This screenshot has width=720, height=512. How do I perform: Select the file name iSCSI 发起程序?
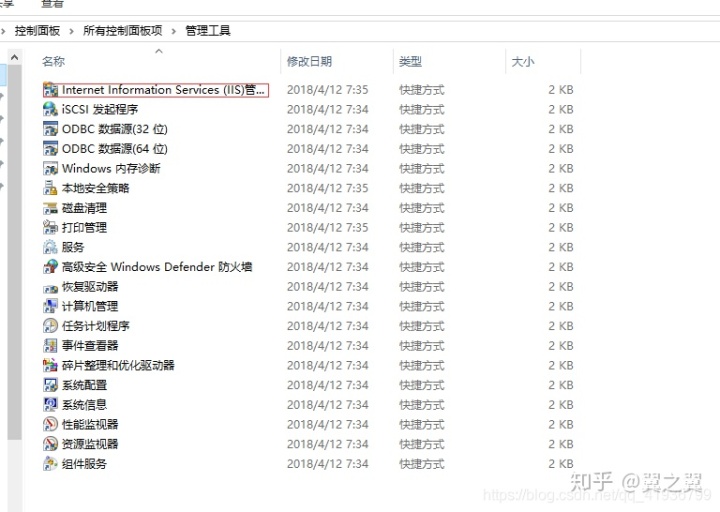click(100, 109)
